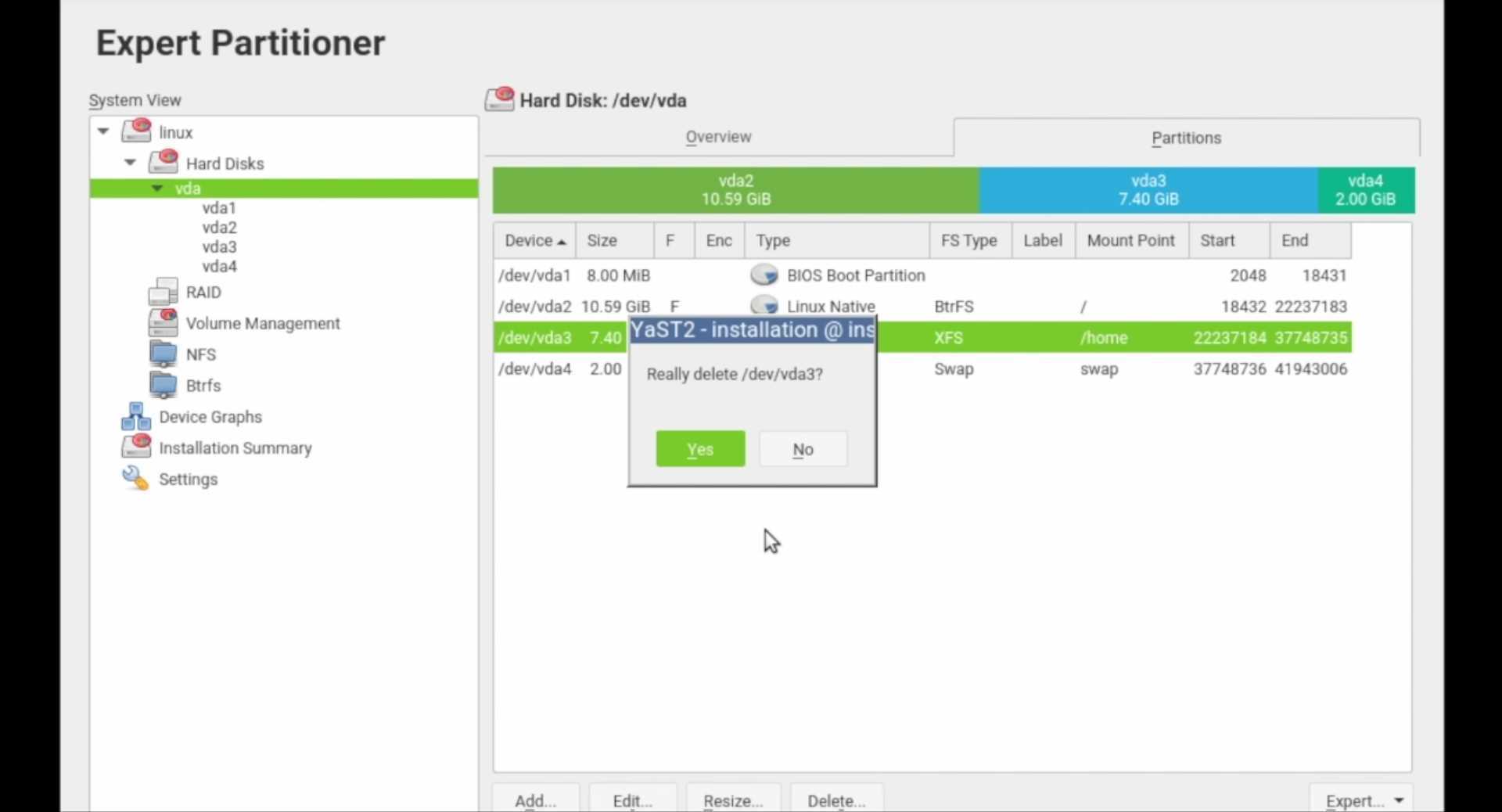
Task: Sort by the Label column header
Action: click(x=1044, y=241)
